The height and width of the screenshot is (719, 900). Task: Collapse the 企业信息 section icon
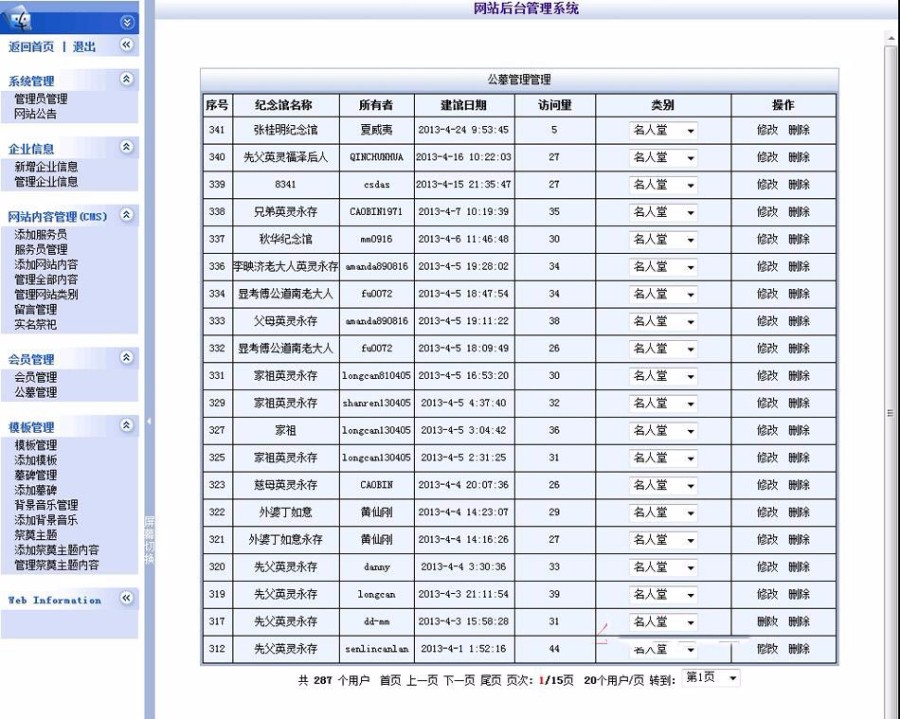click(x=127, y=148)
